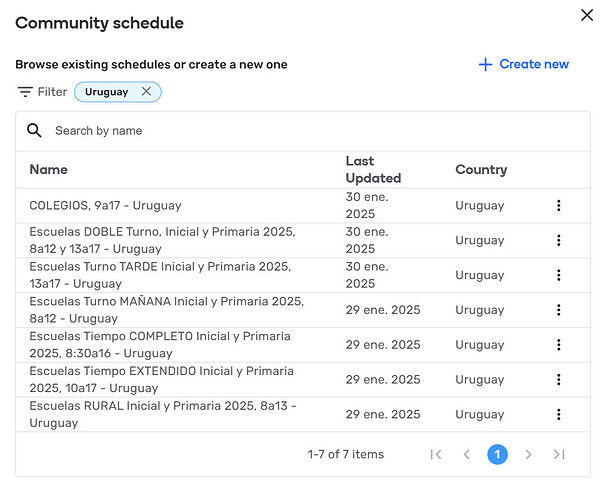Go to next page of results
Image resolution: width=602 pixels, height=500 pixels.
coord(528,454)
